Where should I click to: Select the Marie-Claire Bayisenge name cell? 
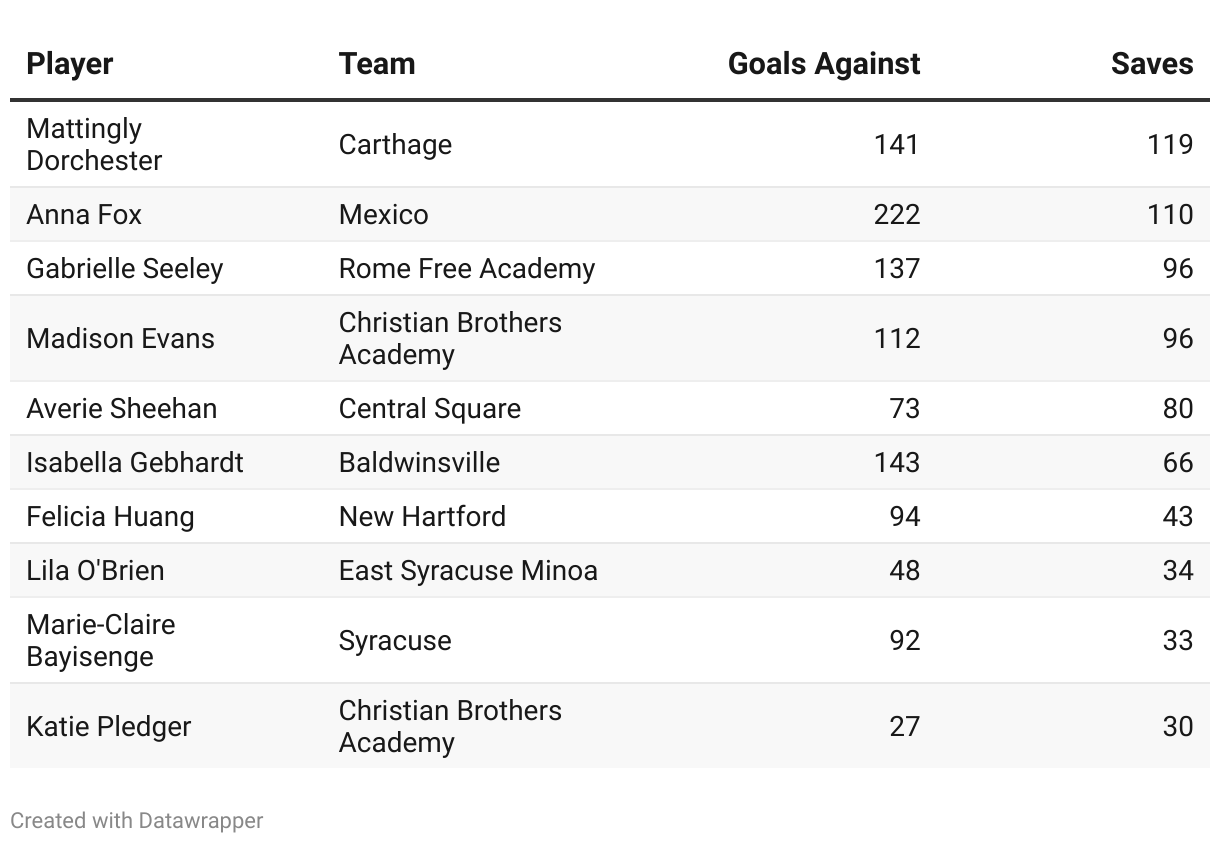pos(101,641)
